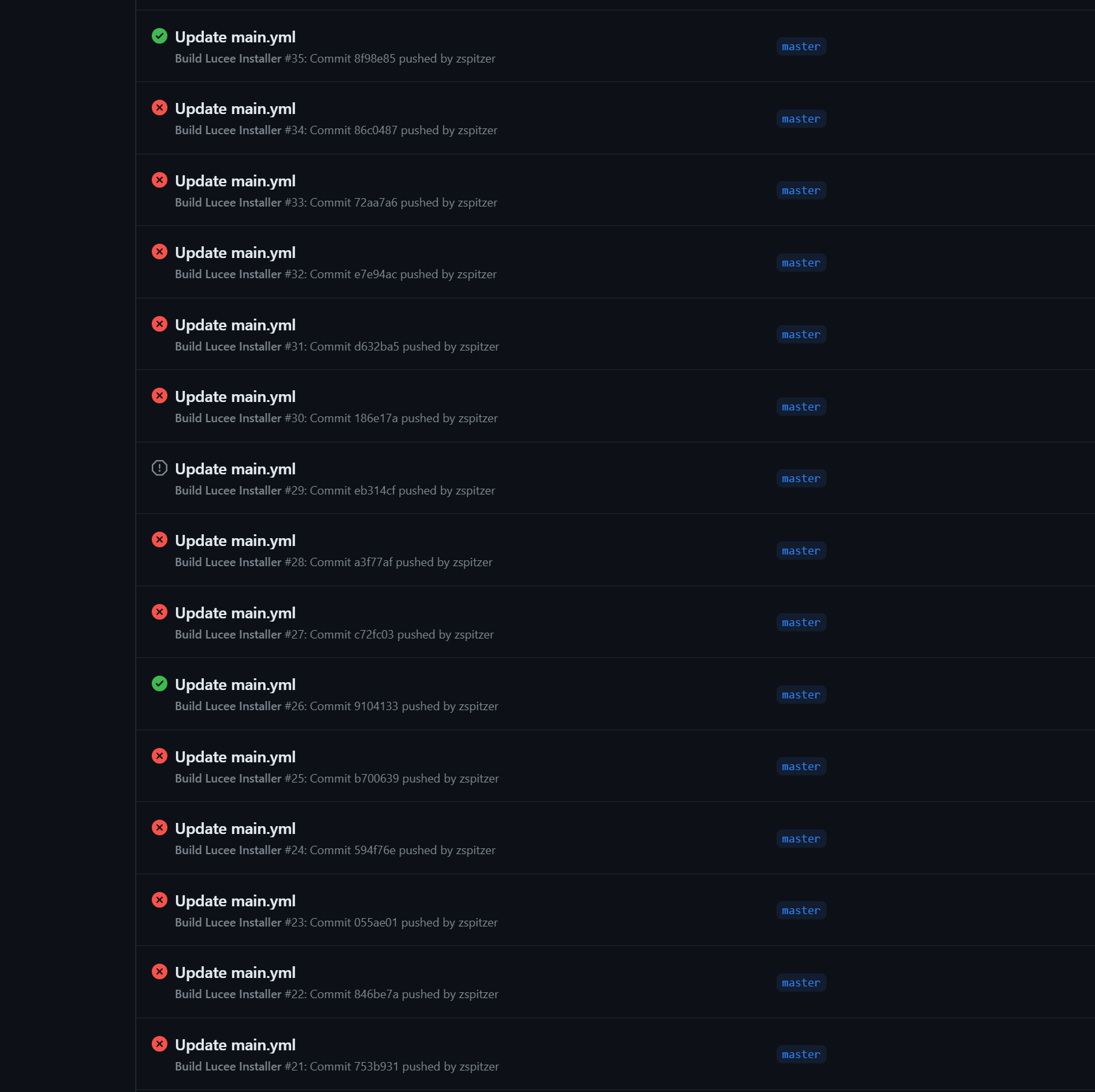Click master branch label for run #21
Screen dimensions: 1095x1092
pos(801,1054)
